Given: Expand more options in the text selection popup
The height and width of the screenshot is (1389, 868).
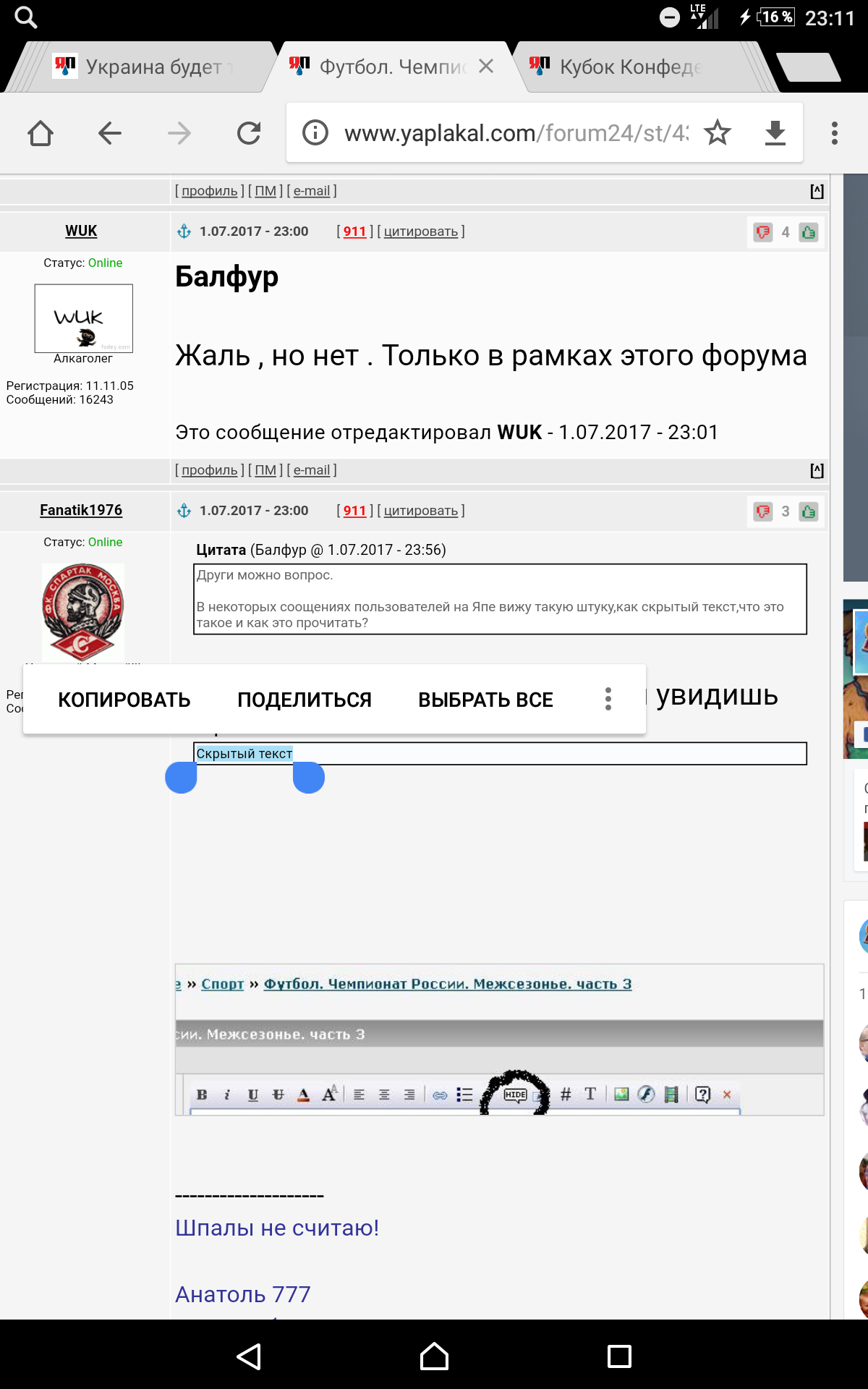Looking at the screenshot, I should point(608,699).
